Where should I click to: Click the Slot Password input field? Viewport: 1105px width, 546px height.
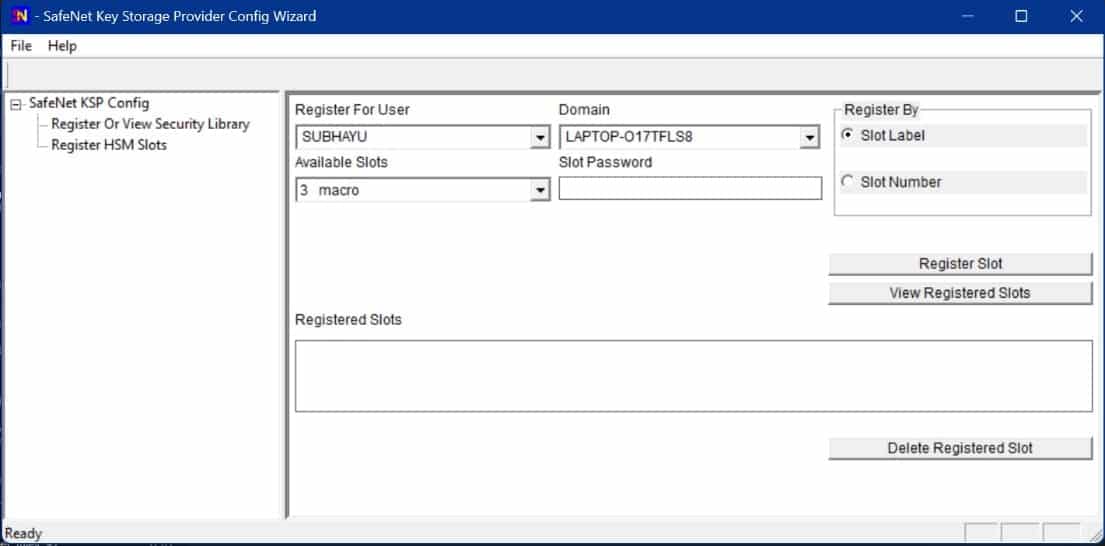click(x=689, y=188)
